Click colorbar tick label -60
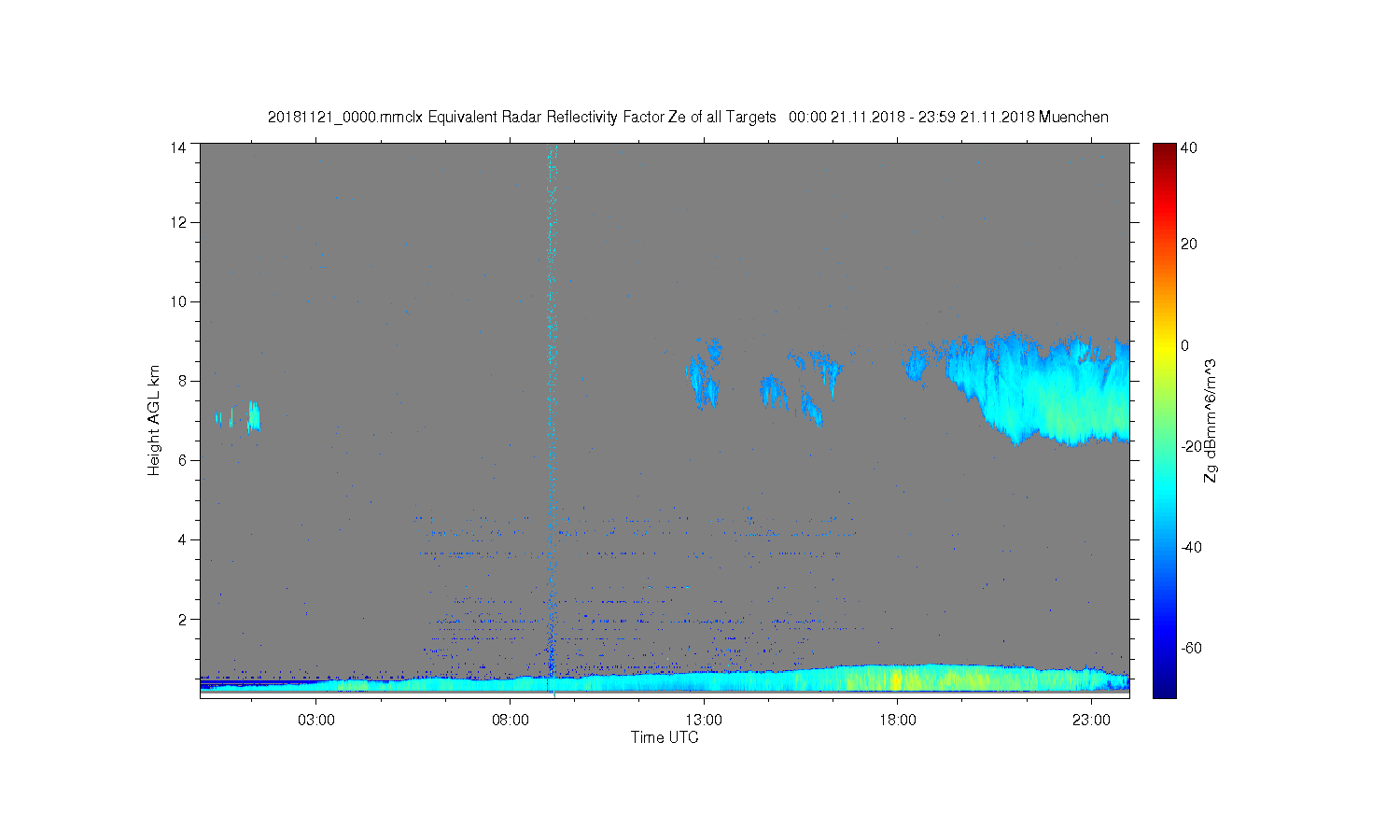1400x840 pixels. [x=1192, y=648]
